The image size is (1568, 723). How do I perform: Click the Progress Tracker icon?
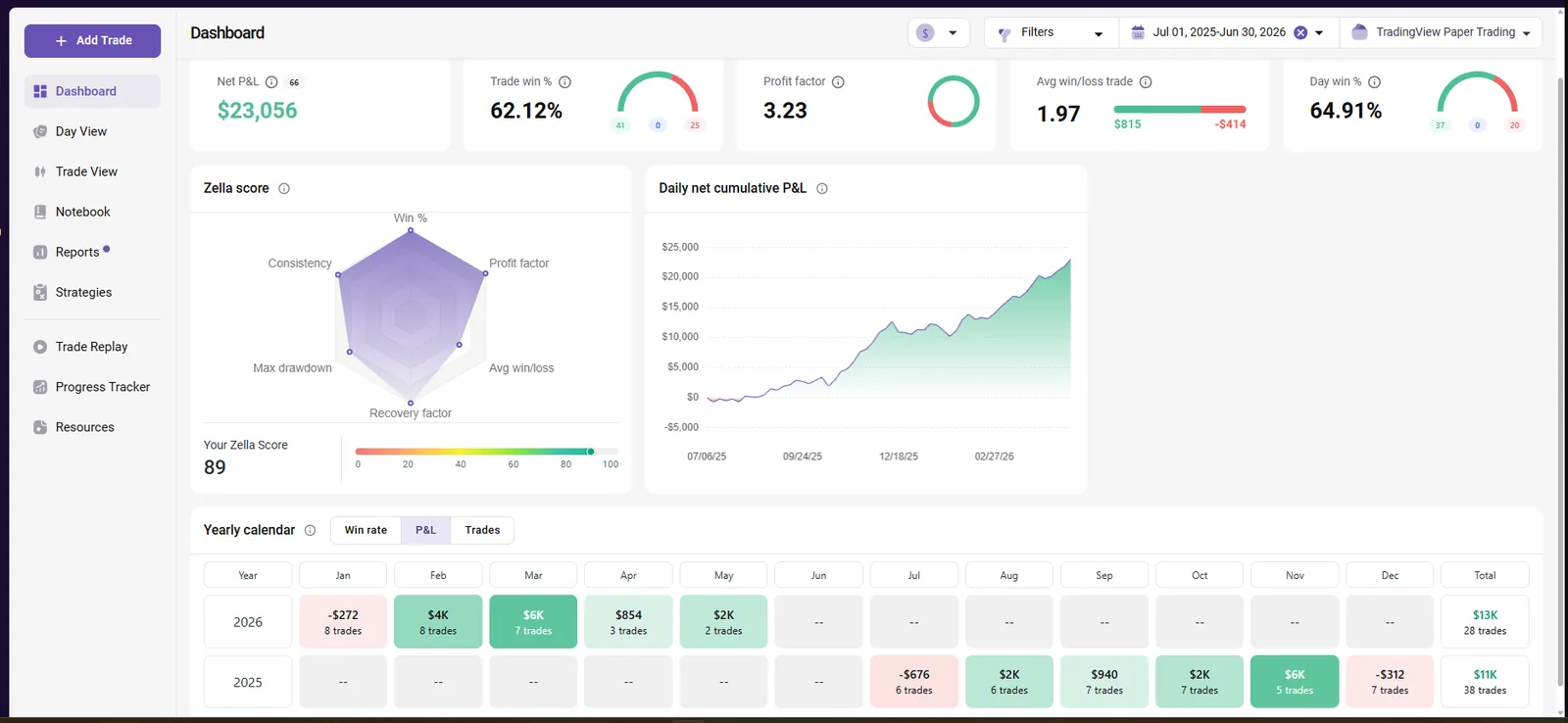tap(40, 387)
